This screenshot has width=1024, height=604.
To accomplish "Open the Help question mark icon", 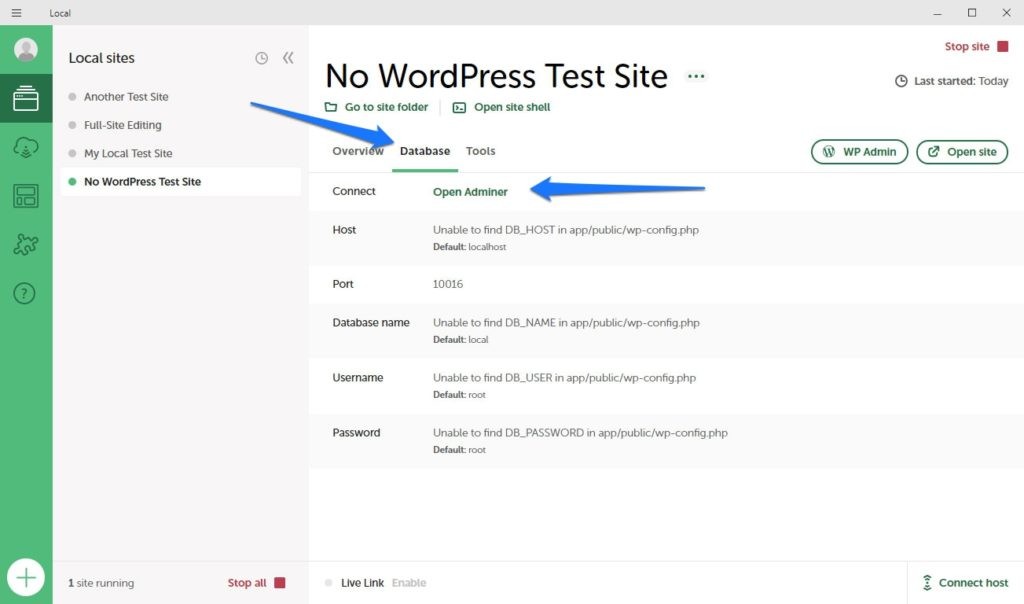I will coord(26,293).
